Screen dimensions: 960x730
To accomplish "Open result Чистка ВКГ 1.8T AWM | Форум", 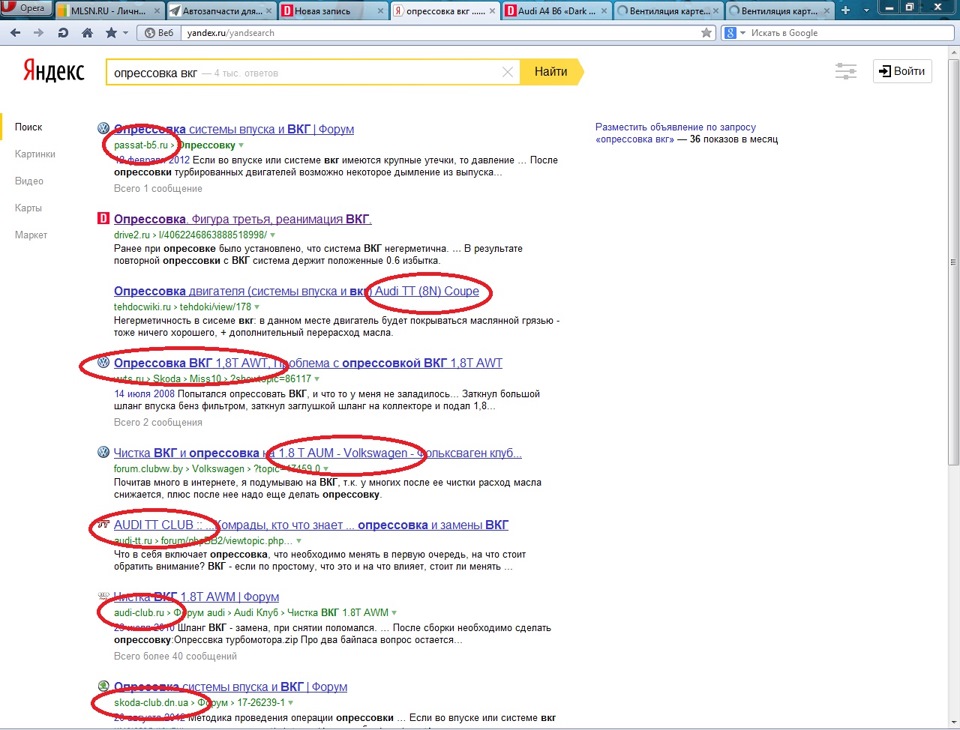I will [197, 596].
